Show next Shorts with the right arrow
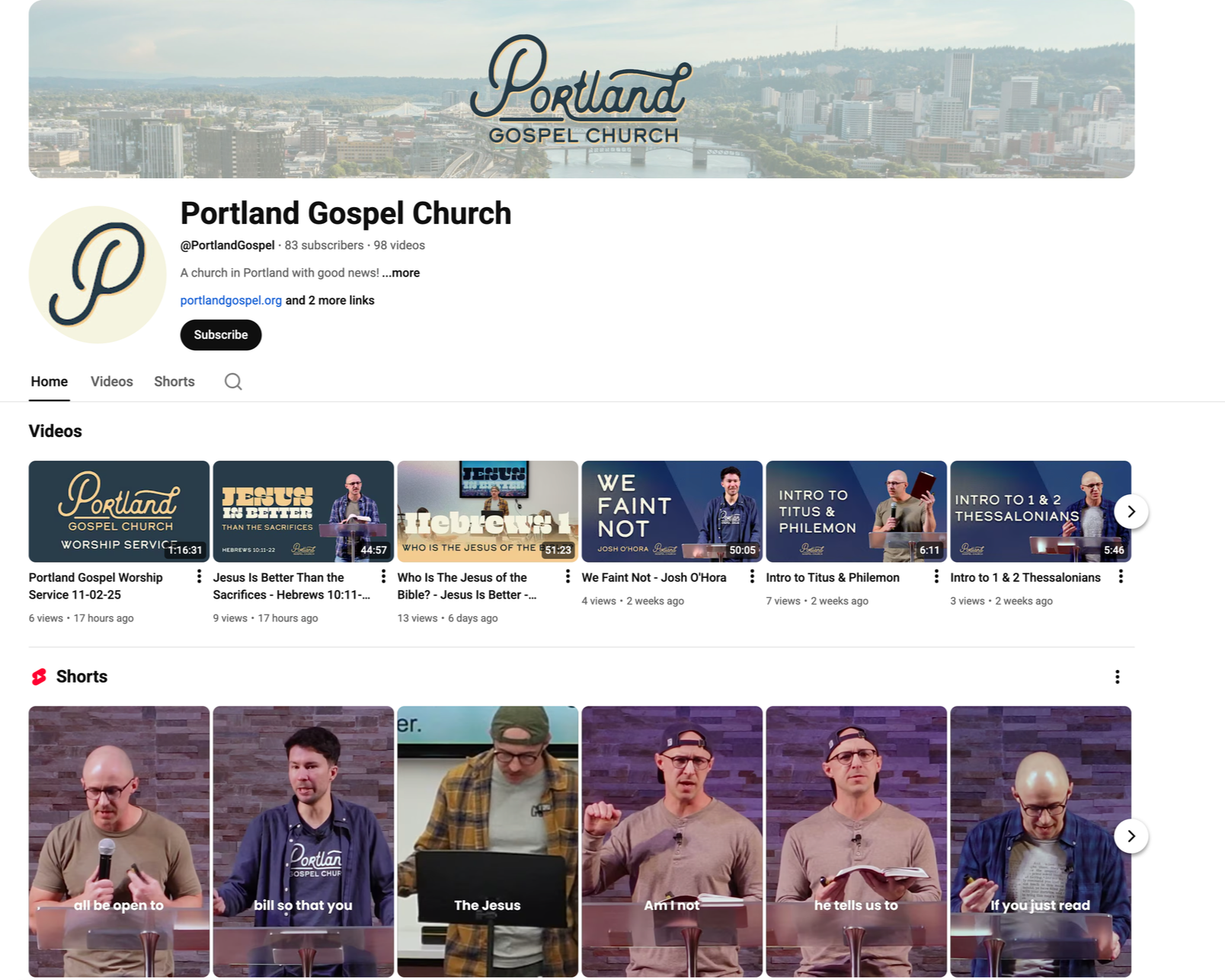Screen dimensions: 1225x980 click(1131, 836)
